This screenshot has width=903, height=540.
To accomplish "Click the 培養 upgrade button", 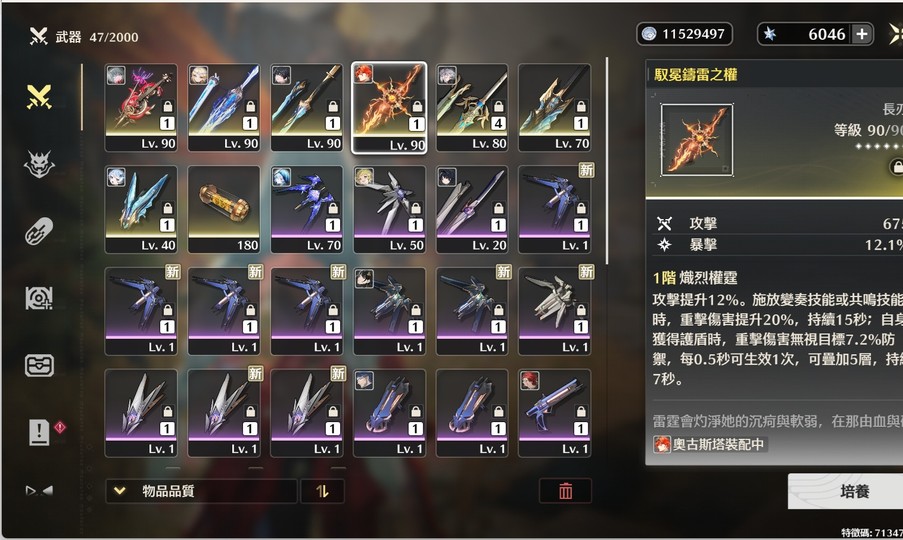I will point(845,492).
